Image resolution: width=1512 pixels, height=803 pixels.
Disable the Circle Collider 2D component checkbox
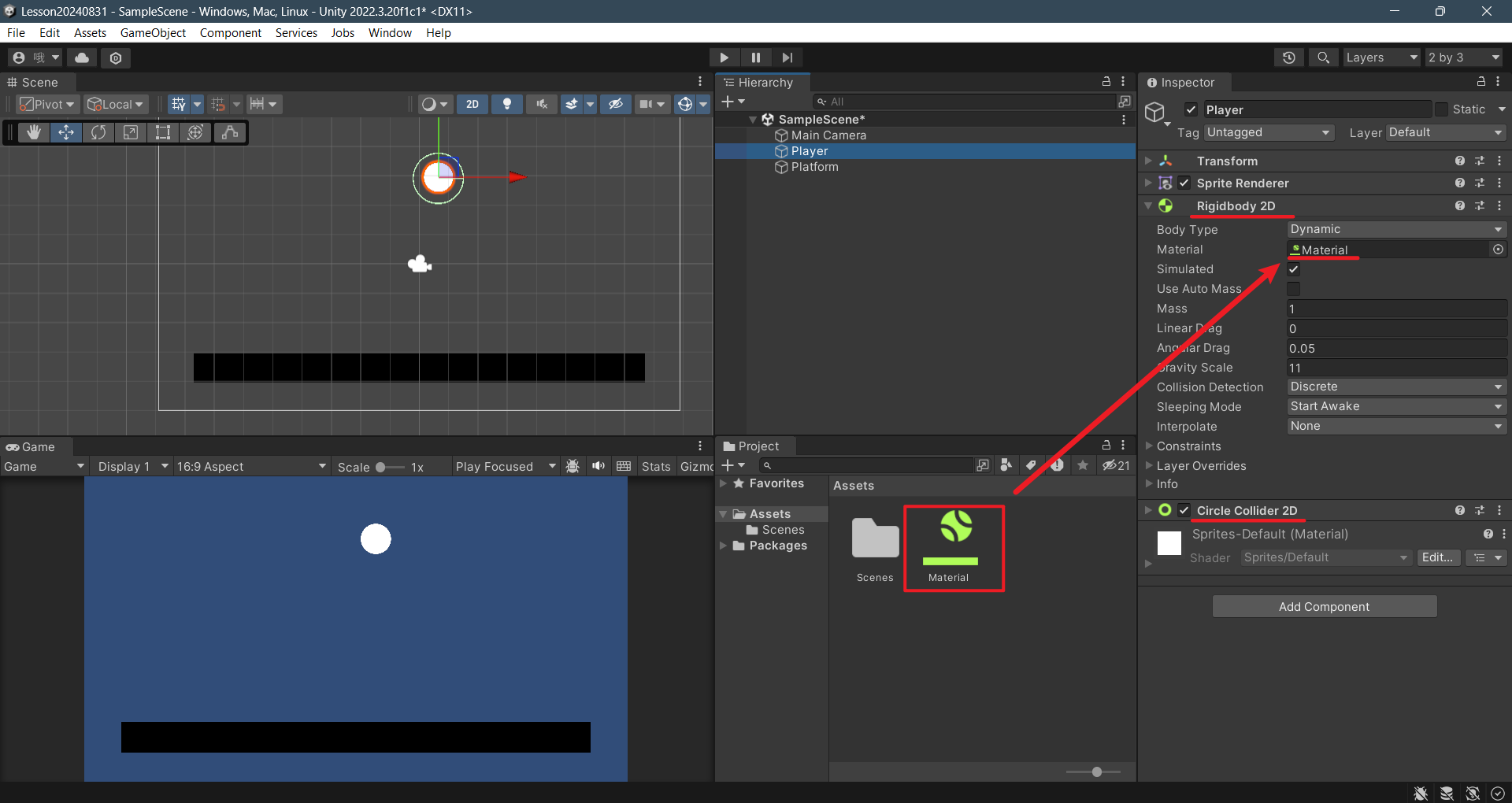pyautogui.click(x=1184, y=510)
